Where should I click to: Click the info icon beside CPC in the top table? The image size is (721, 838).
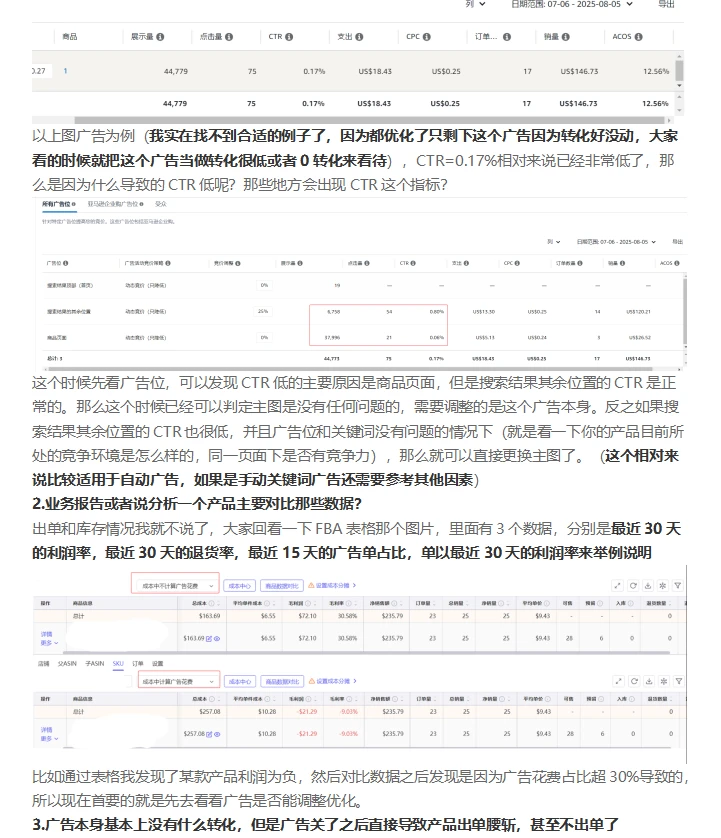(427, 37)
